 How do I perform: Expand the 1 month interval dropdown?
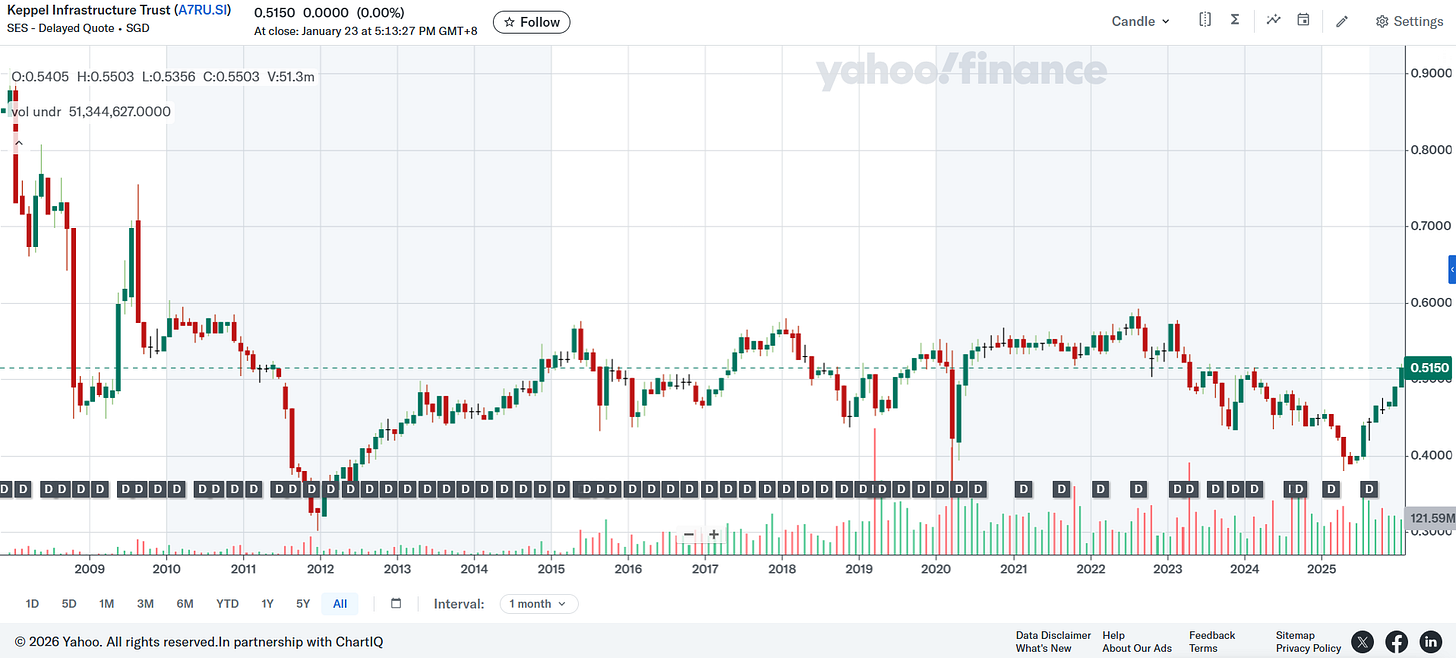click(539, 604)
